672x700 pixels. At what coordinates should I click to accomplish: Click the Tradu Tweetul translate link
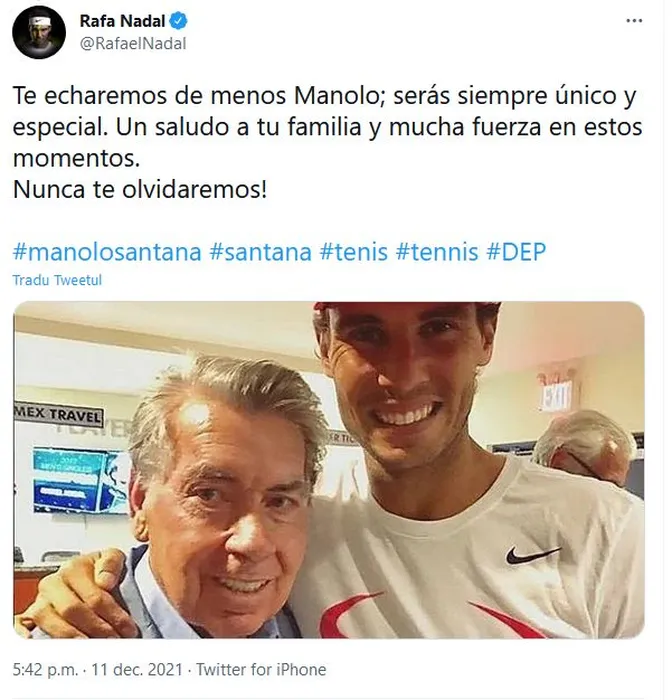[57, 280]
